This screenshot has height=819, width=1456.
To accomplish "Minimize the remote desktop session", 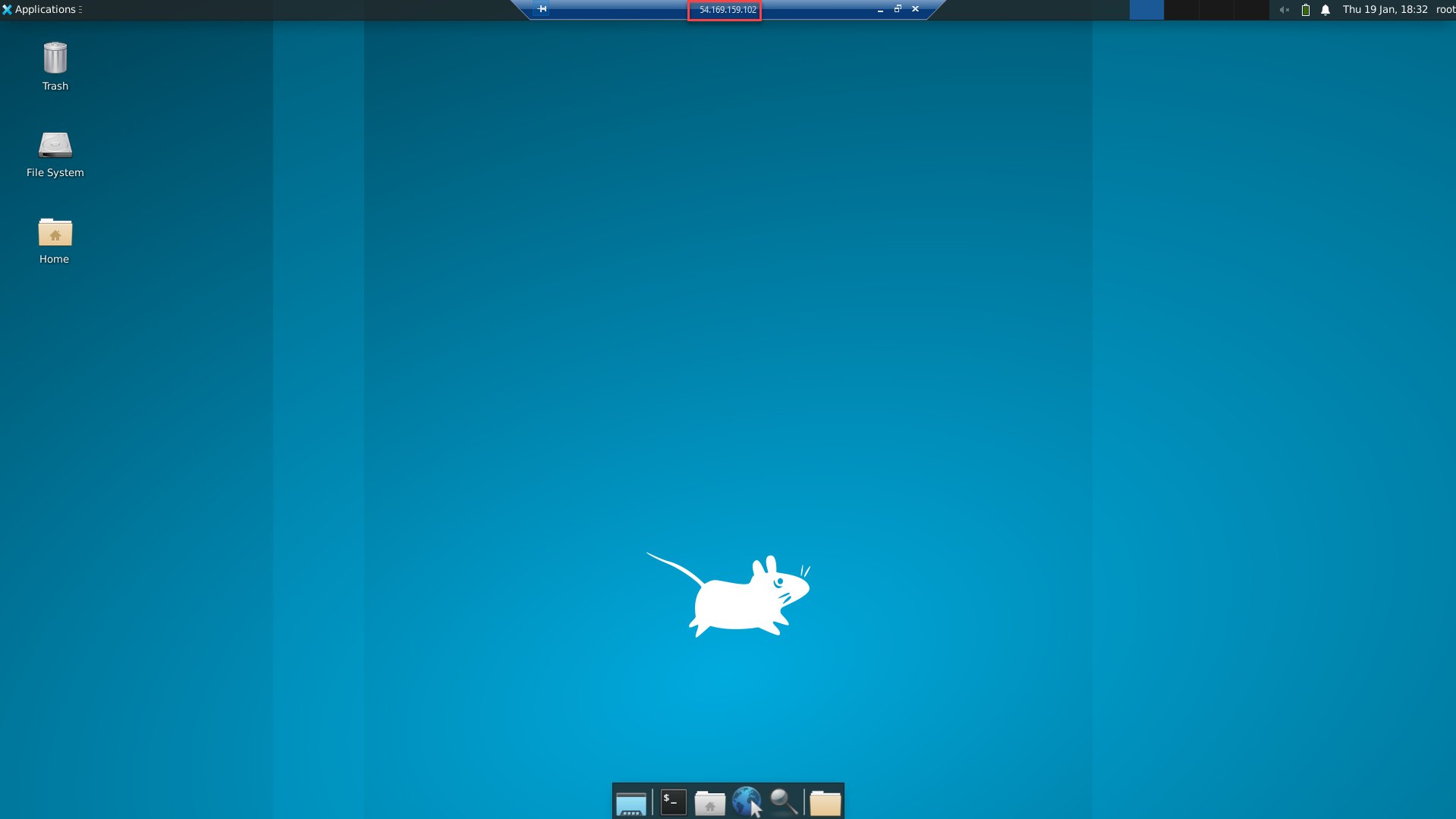I will tap(880, 10).
